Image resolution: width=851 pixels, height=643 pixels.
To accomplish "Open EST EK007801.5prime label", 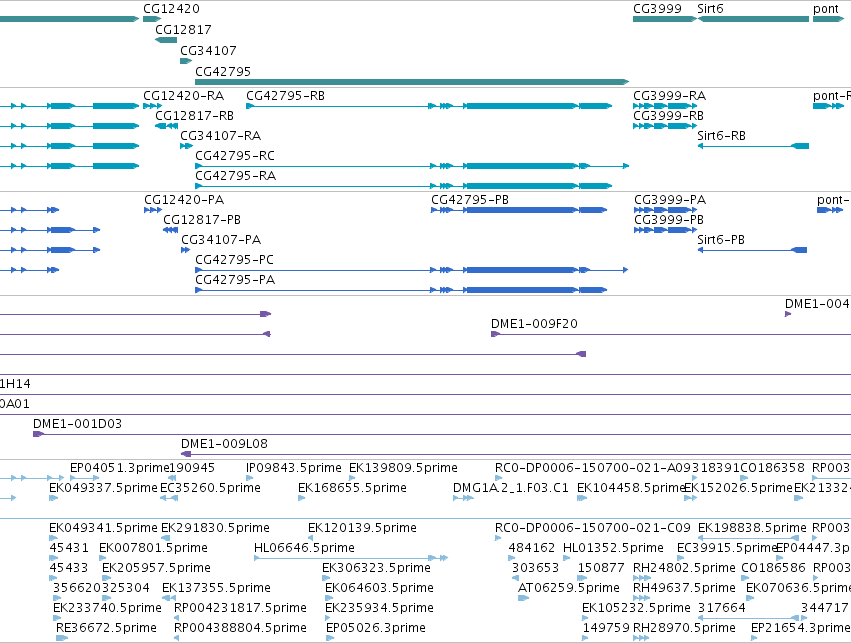I will pos(154,548).
